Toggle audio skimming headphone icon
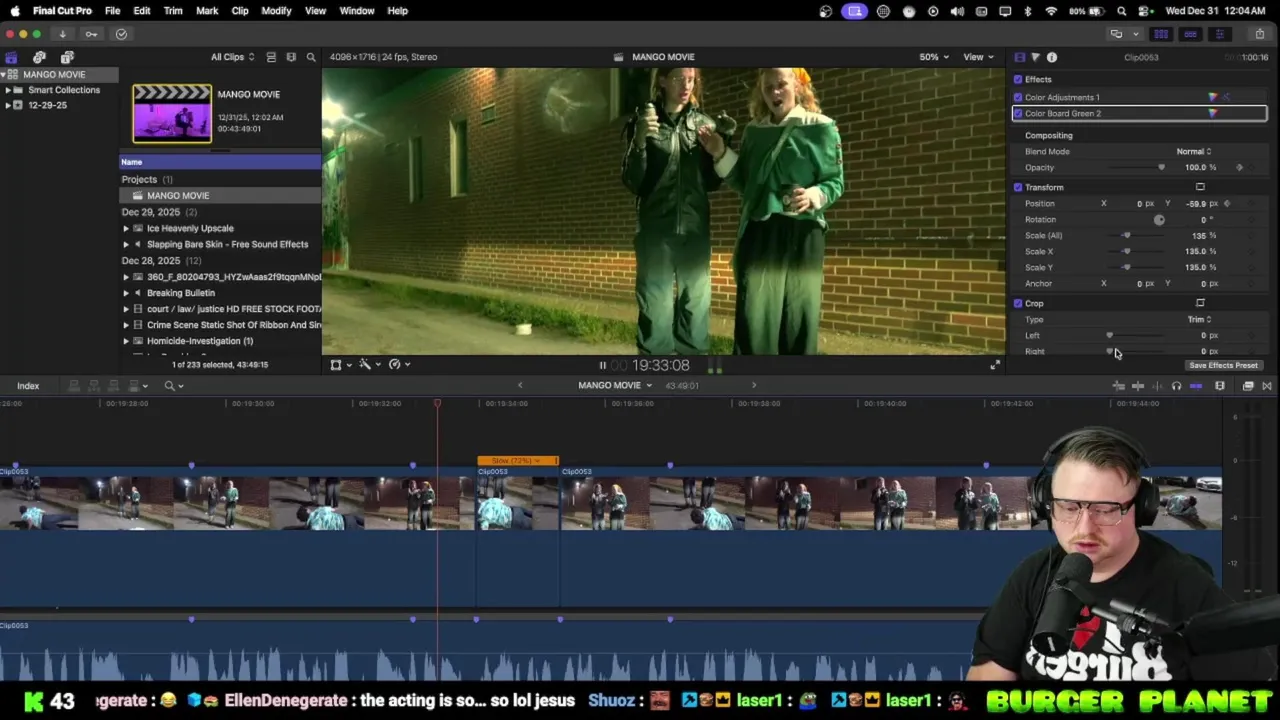The height and width of the screenshot is (720, 1280). (x=1176, y=386)
